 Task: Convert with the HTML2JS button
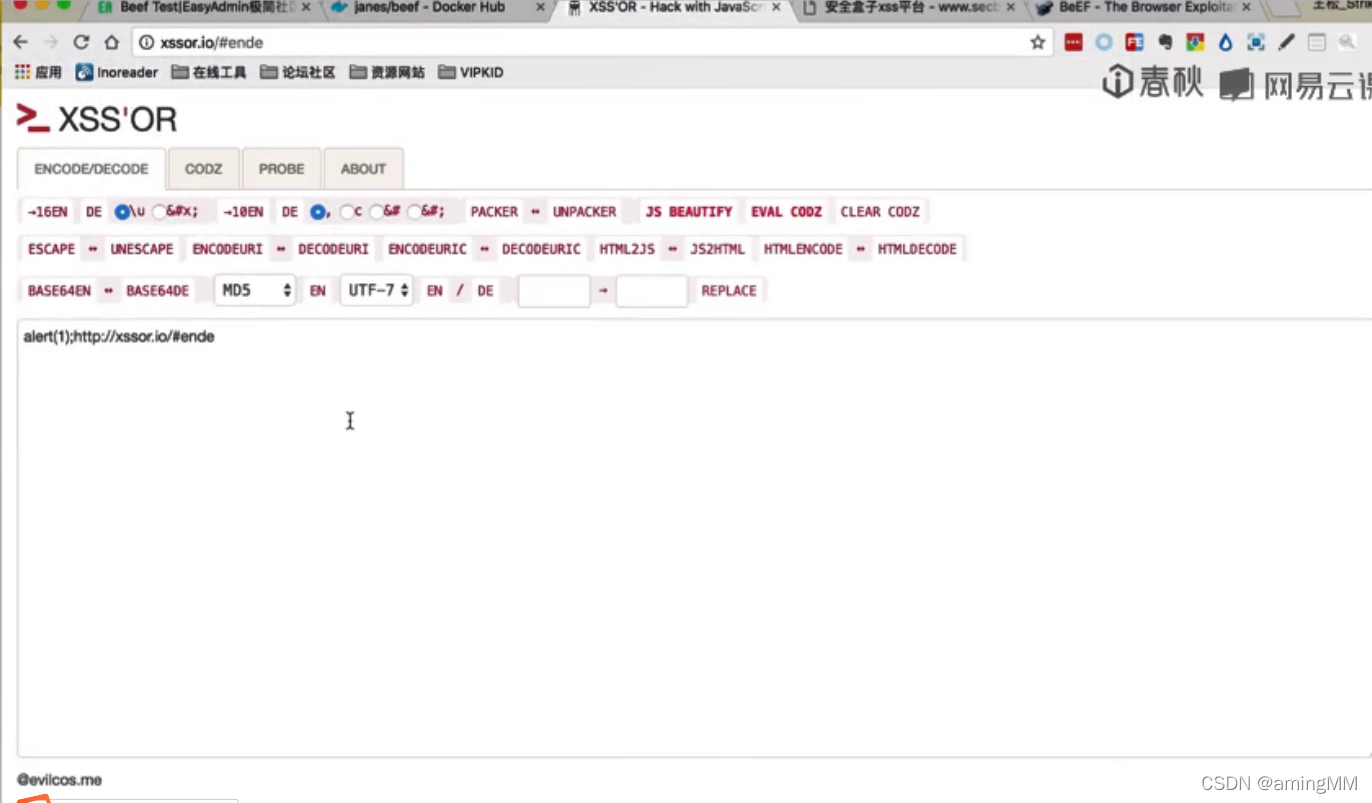627,249
